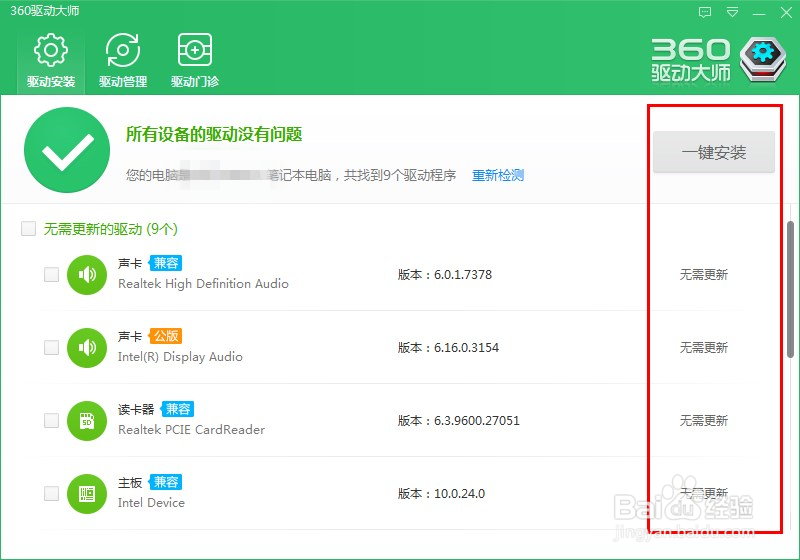Viewport: 800px width, 560px height.
Task: Click the Realtek audio sound card icon
Action: 87,275
